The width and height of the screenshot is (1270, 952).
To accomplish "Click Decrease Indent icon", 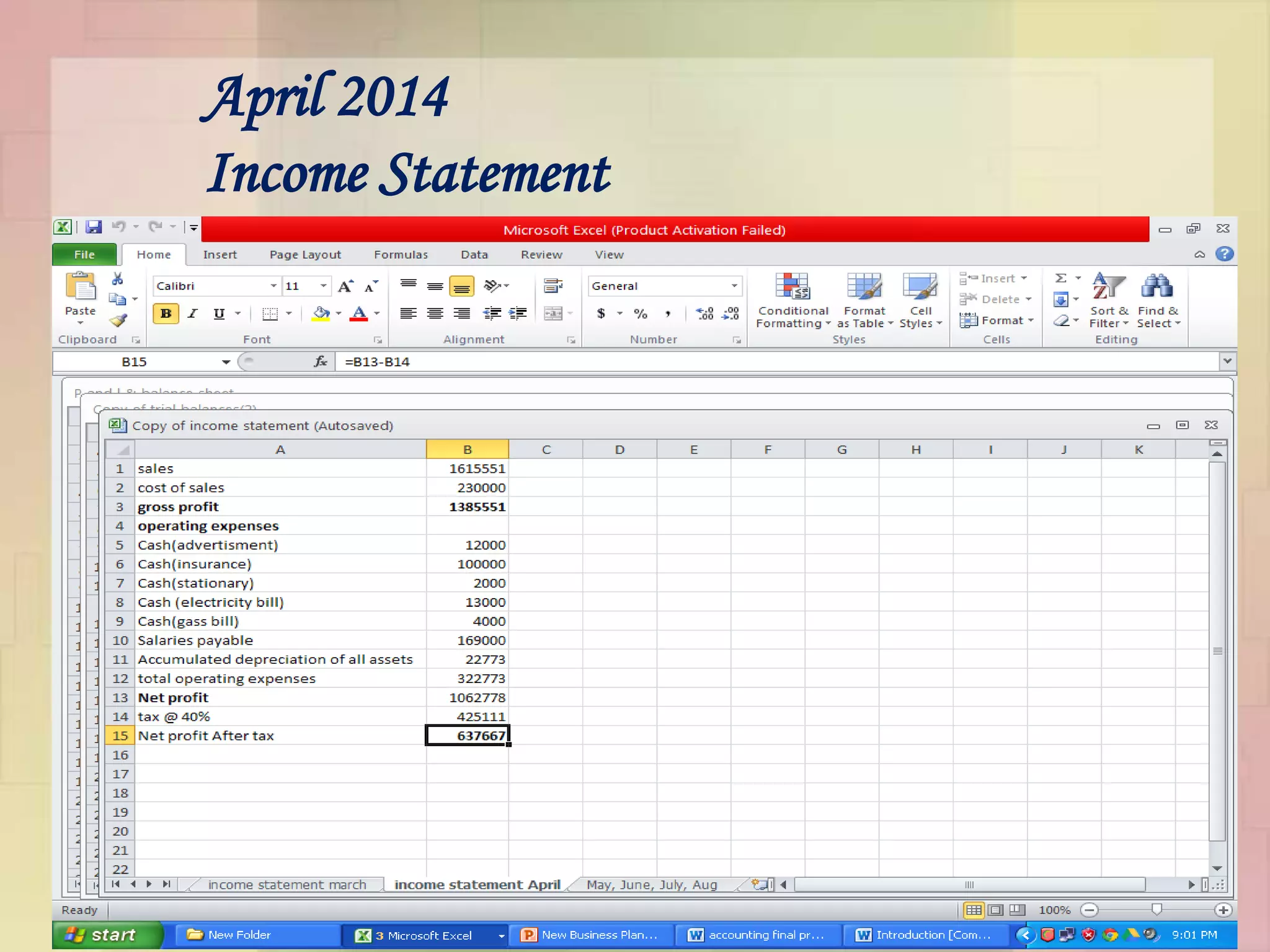I will [492, 314].
